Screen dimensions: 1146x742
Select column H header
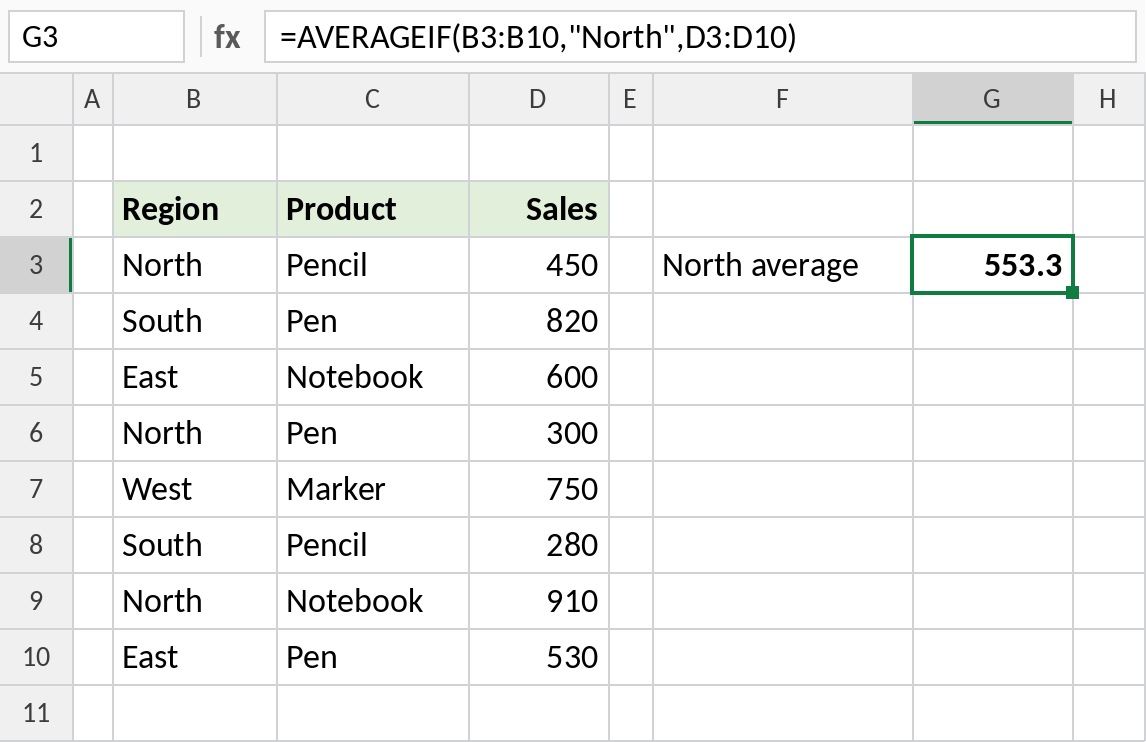pyautogui.click(x=1109, y=99)
